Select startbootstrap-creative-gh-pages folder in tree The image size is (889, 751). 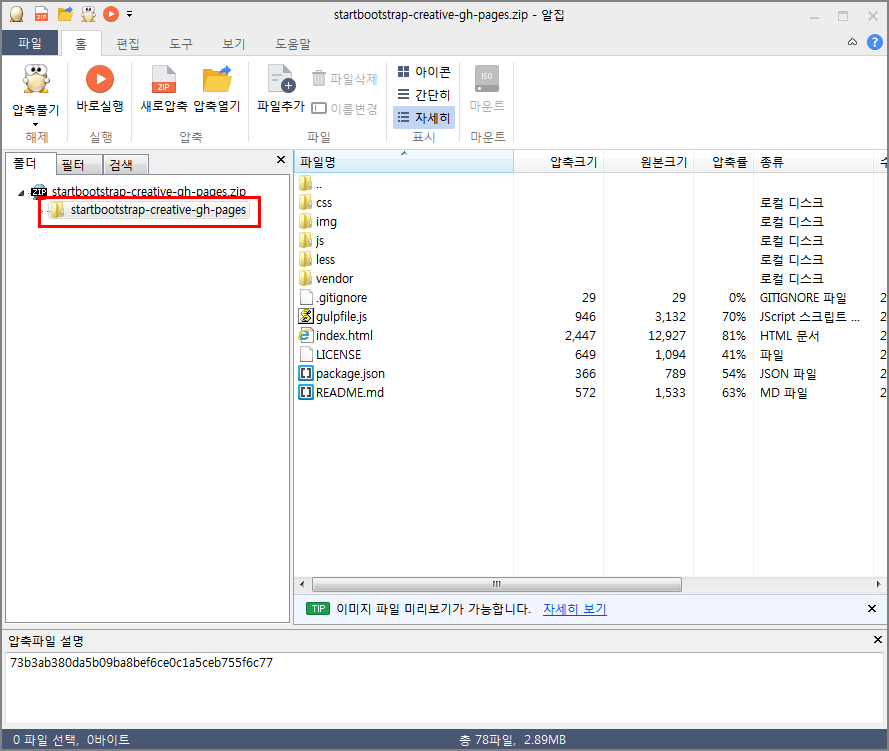[150, 210]
